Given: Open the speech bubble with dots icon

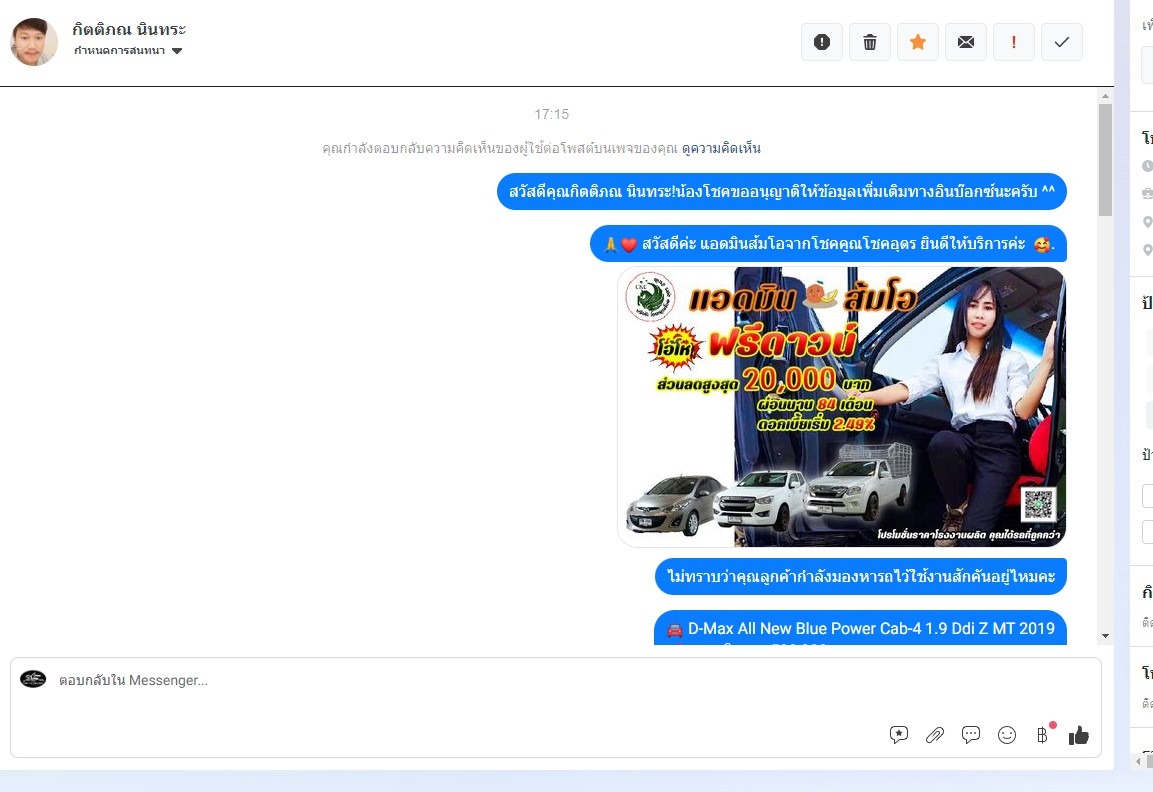Looking at the screenshot, I should click(x=971, y=735).
